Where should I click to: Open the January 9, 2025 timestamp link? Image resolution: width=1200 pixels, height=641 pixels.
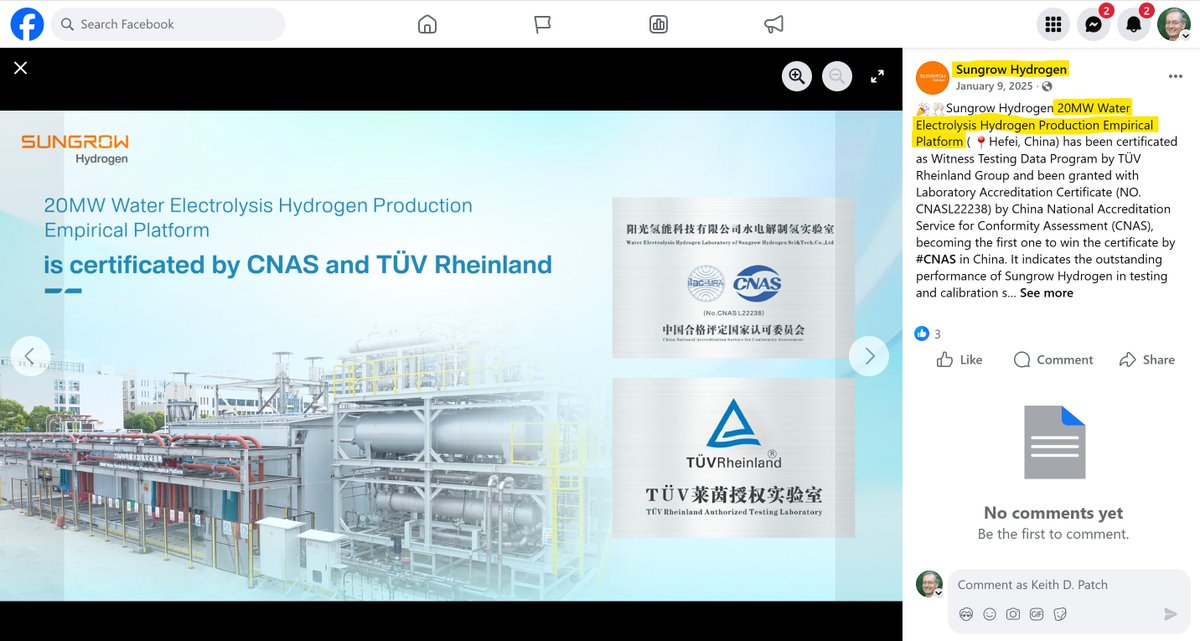994,87
